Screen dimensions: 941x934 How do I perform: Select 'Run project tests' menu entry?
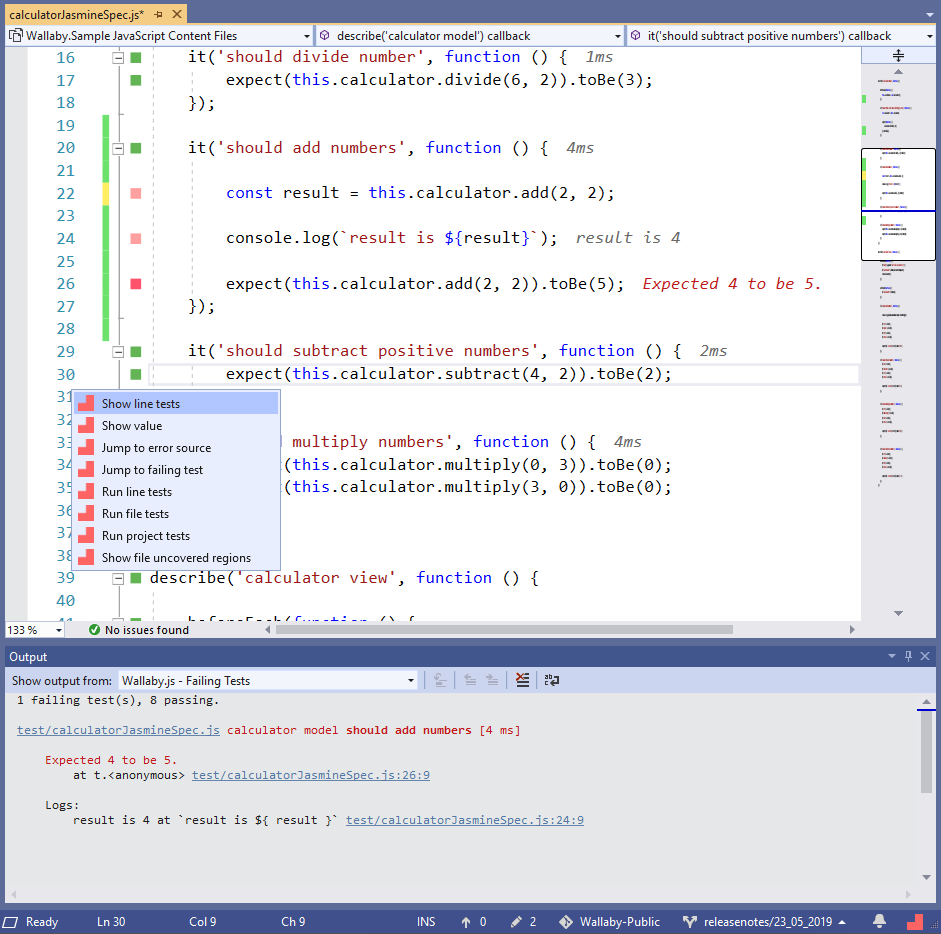coord(176,536)
